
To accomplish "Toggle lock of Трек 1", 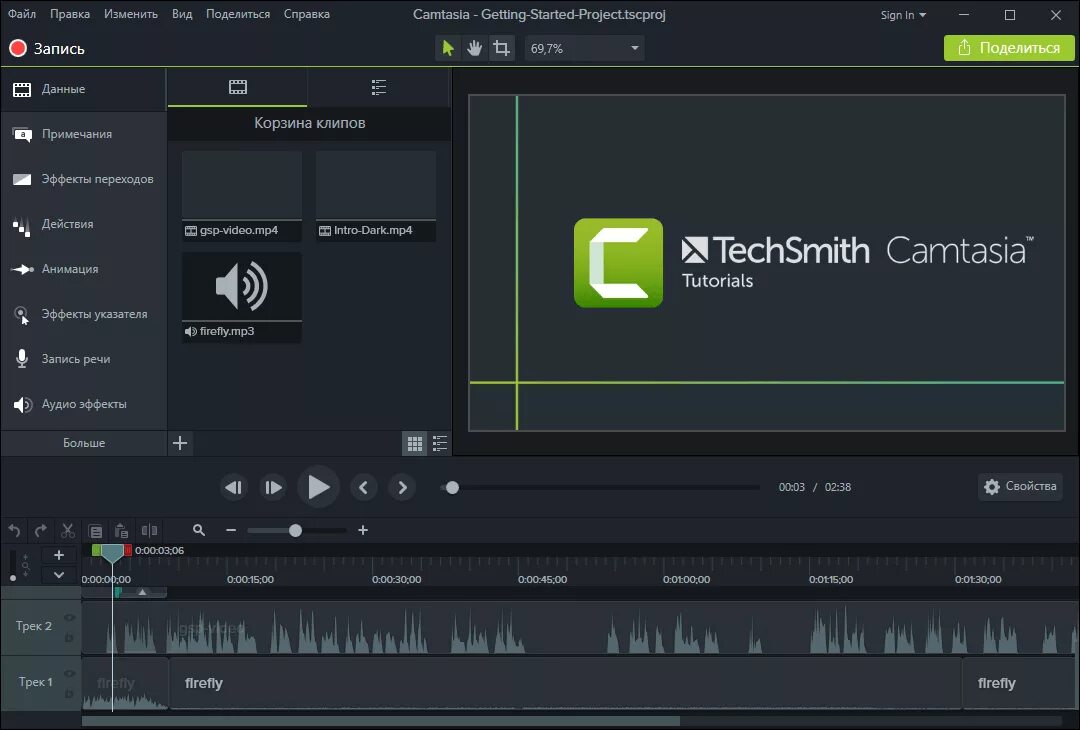I will [x=69, y=694].
